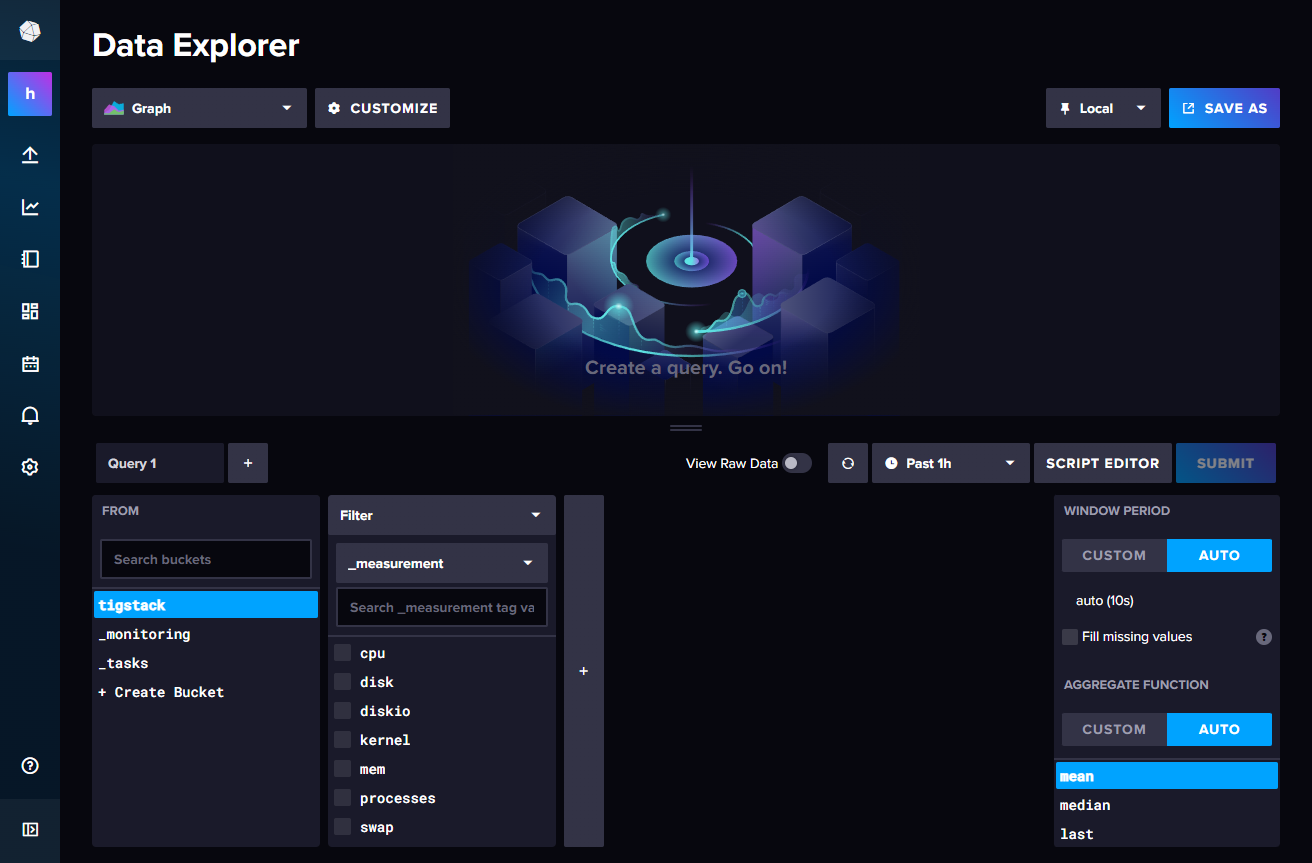Click Create Bucket link
Viewport: 1312px width, 863px height.
click(x=161, y=691)
